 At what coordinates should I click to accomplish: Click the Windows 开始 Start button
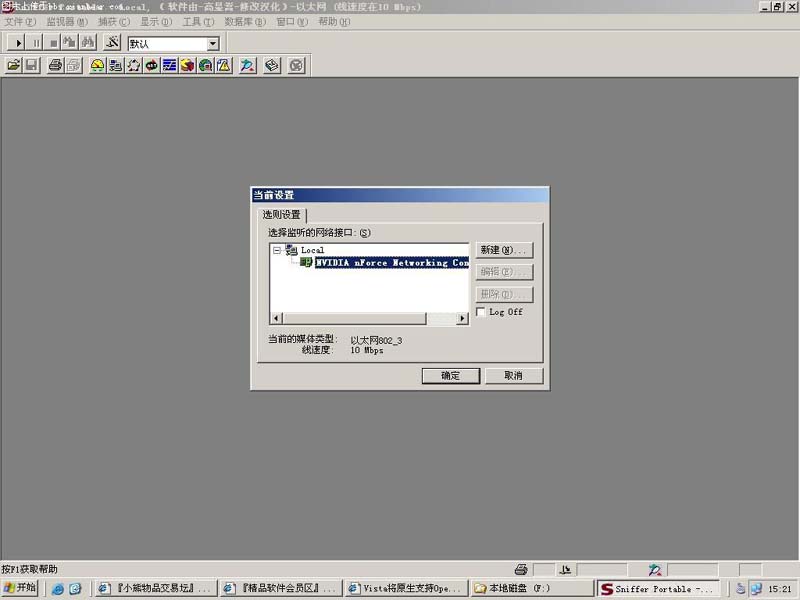(20, 588)
